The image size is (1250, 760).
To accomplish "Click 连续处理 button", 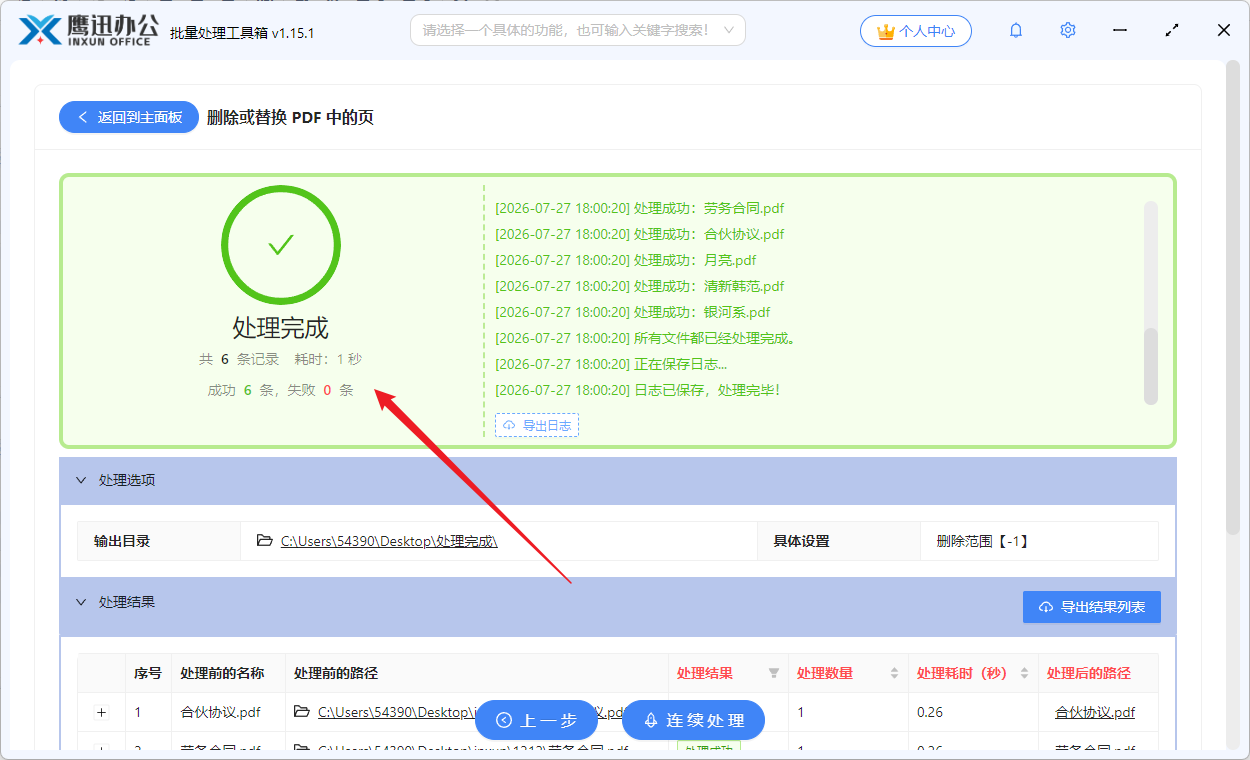I will (693, 720).
